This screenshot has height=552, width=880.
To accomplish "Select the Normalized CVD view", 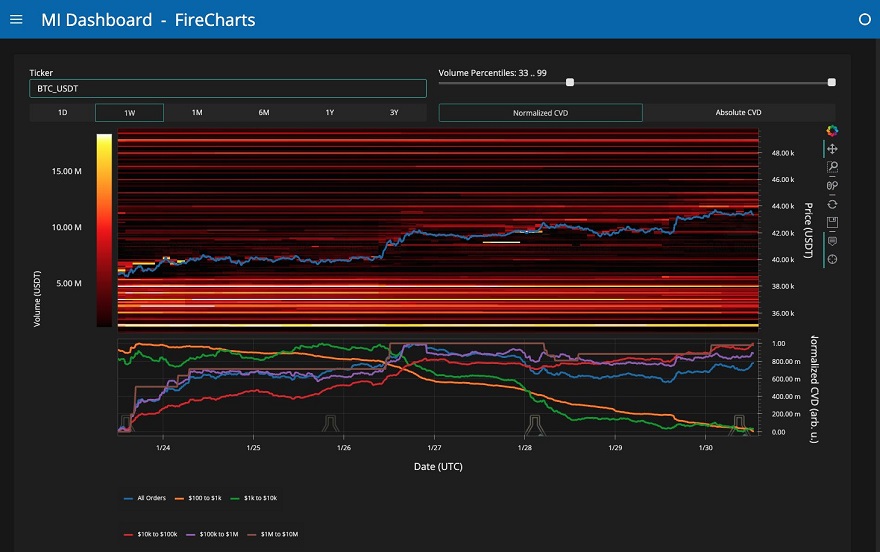I will 540,113.
